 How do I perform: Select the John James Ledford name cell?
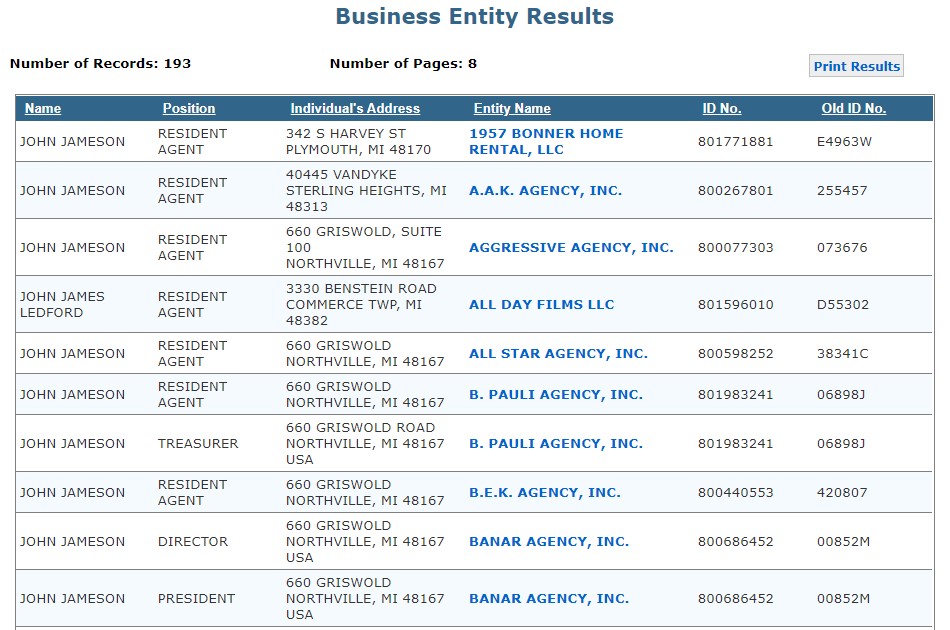click(62, 304)
